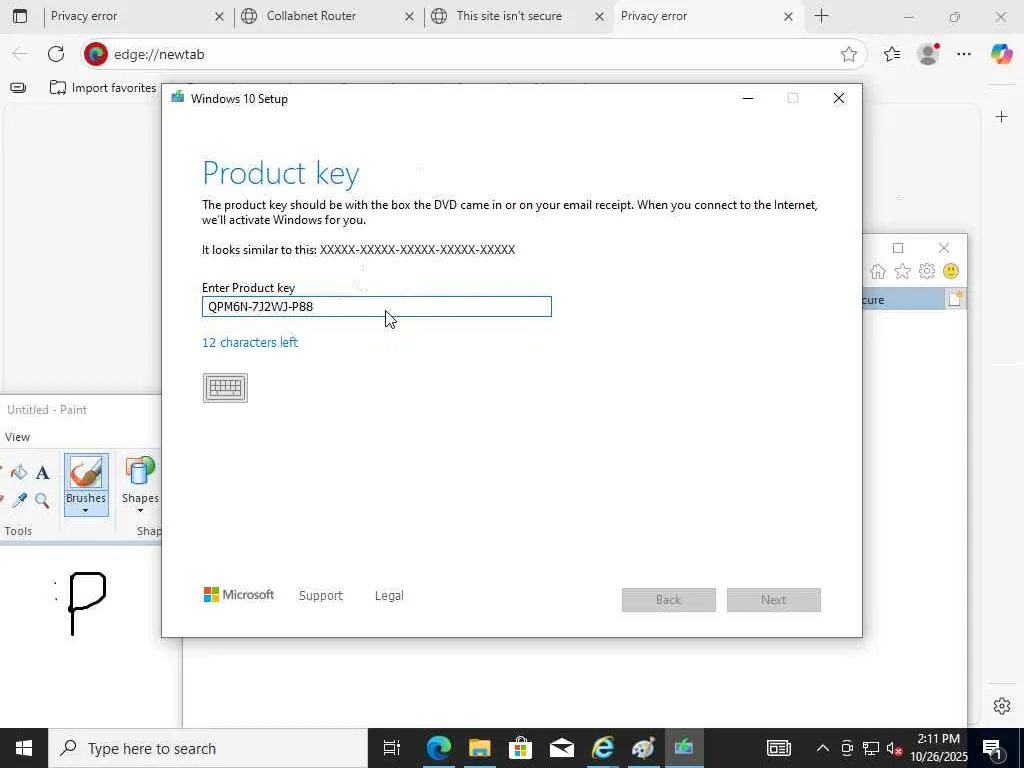Open the Legal link in Setup
Screen dimensions: 1024x768
[x=389, y=596]
